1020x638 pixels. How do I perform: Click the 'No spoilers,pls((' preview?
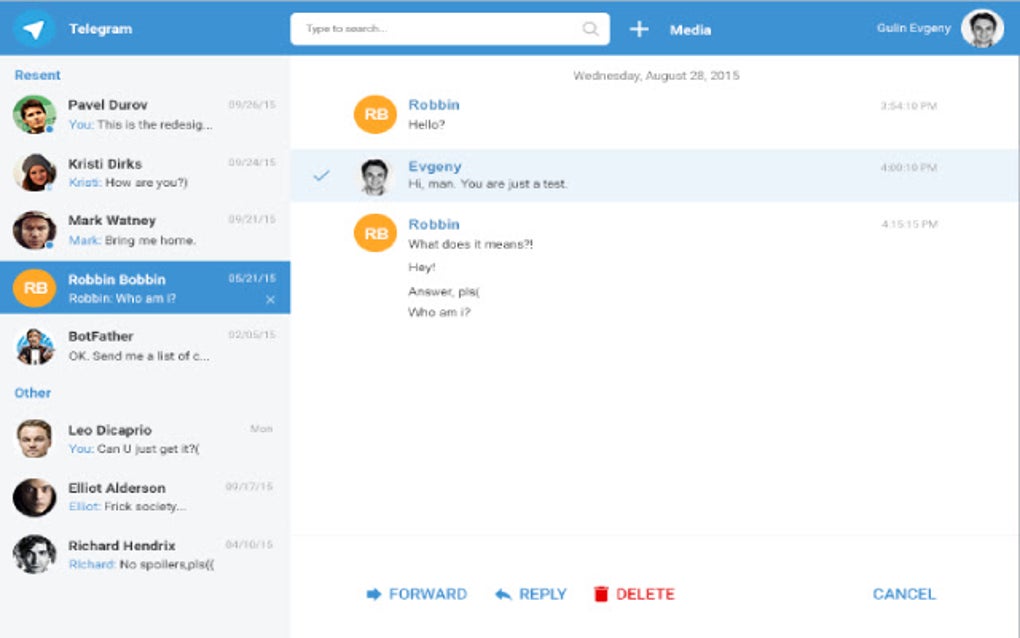[x=167, y=565]
